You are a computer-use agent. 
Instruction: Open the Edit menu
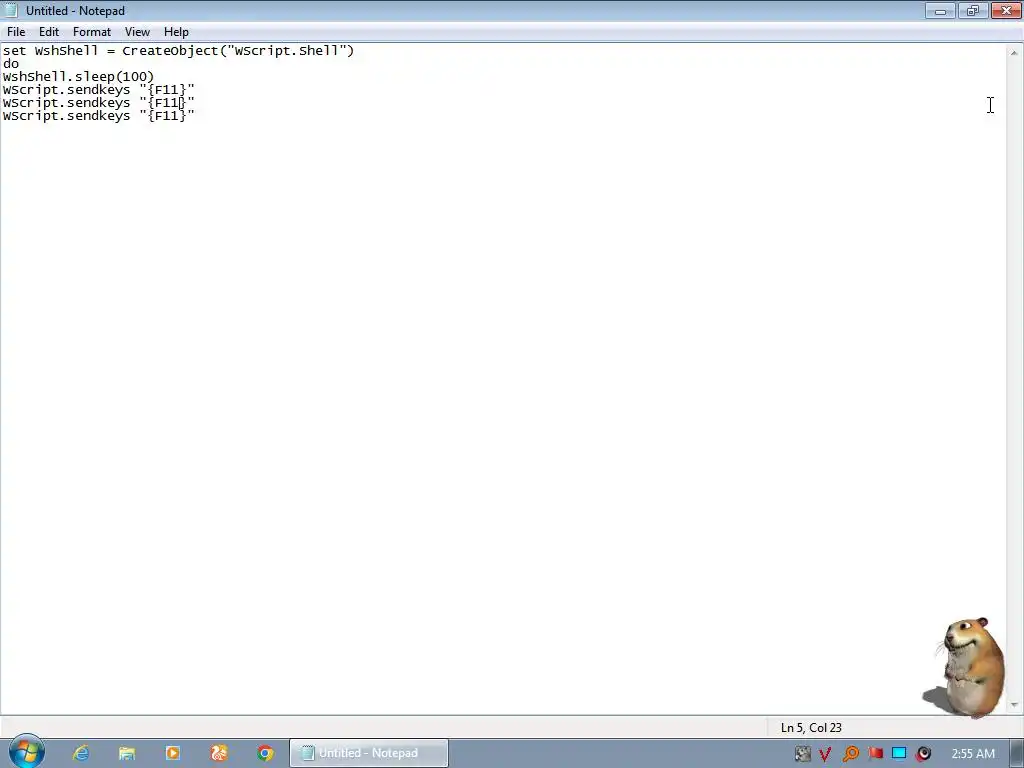point(48,32)
